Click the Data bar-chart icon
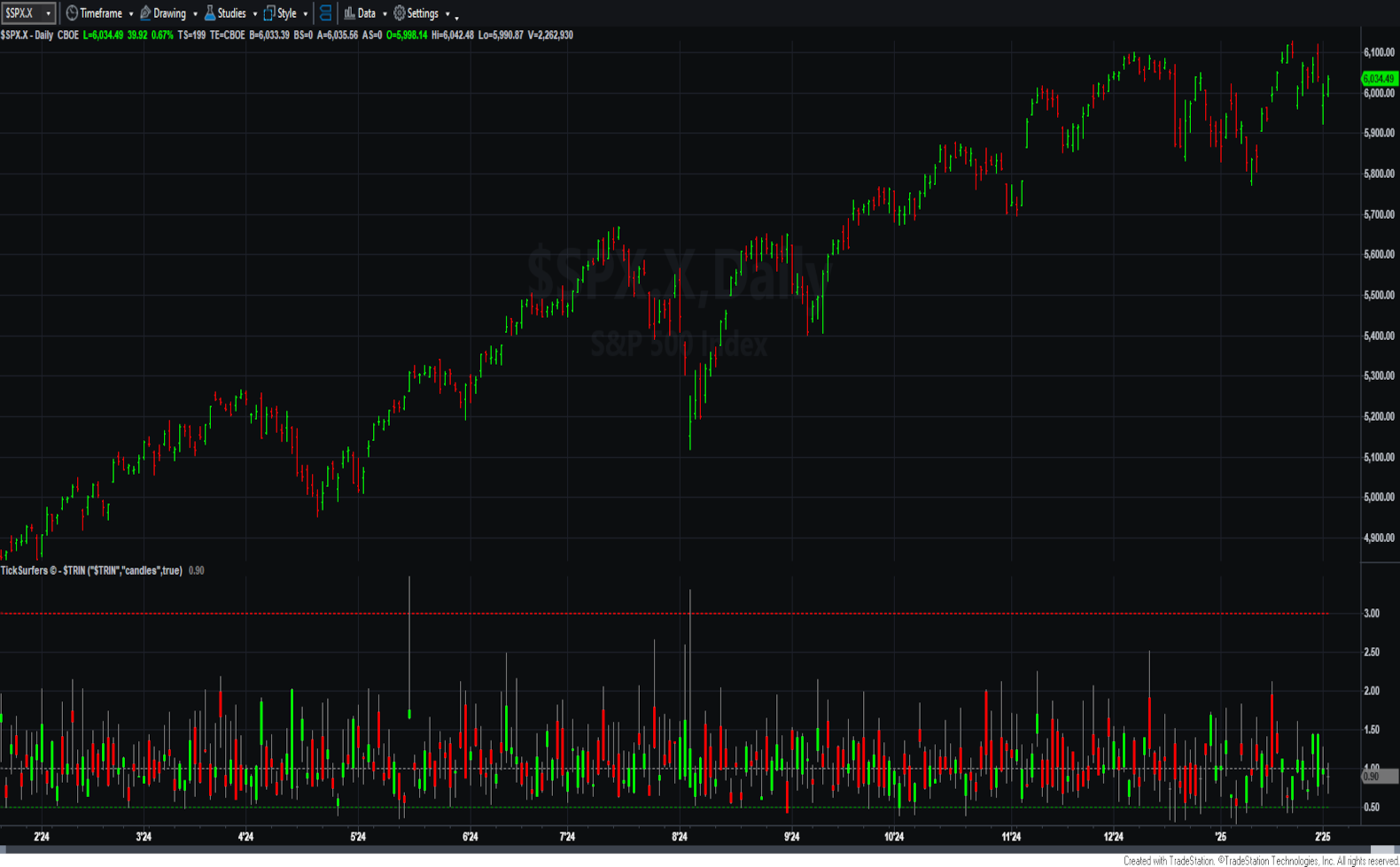Image resolution: width=1400 pixels, height=867 pixels. click(349, 13)
